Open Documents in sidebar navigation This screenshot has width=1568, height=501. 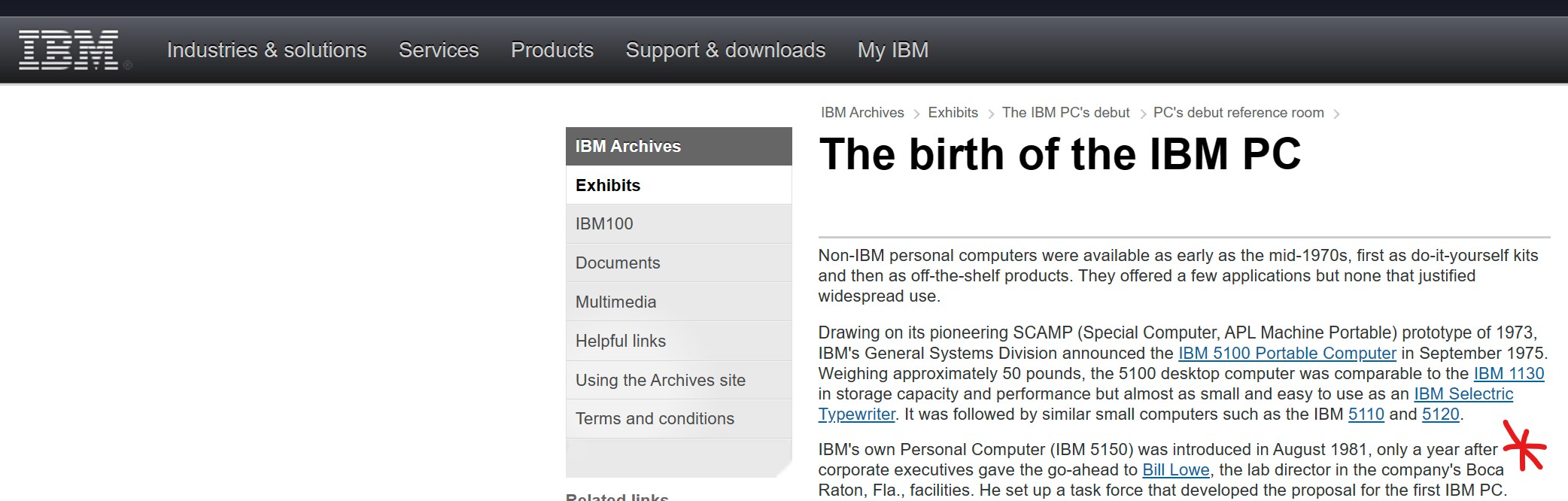click(618, 263)
